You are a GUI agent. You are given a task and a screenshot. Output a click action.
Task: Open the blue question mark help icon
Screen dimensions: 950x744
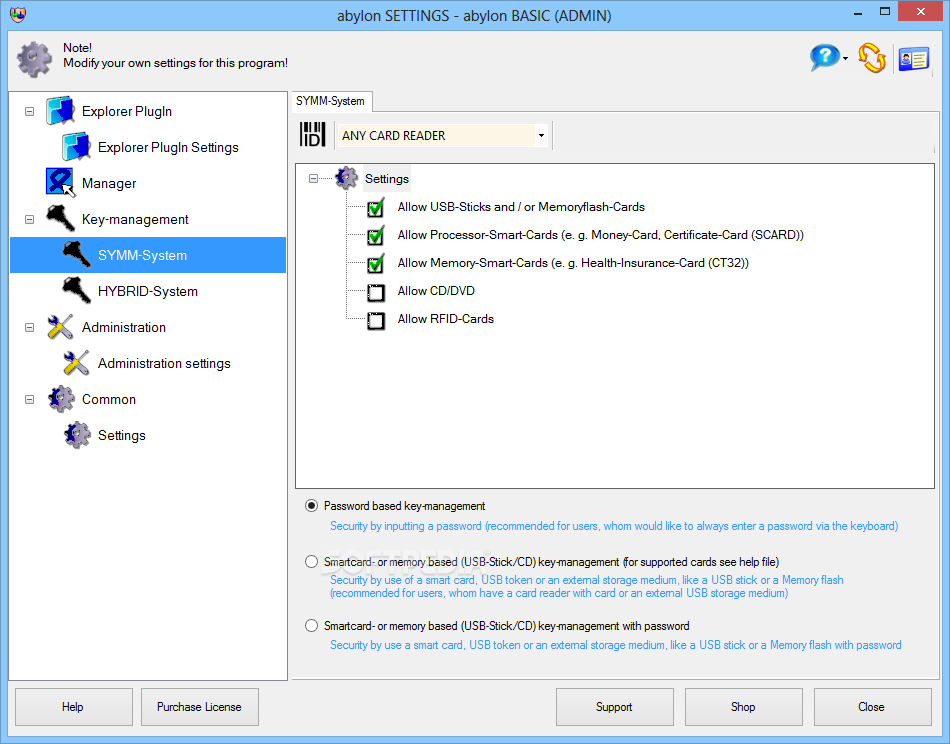tap(825, 58)
